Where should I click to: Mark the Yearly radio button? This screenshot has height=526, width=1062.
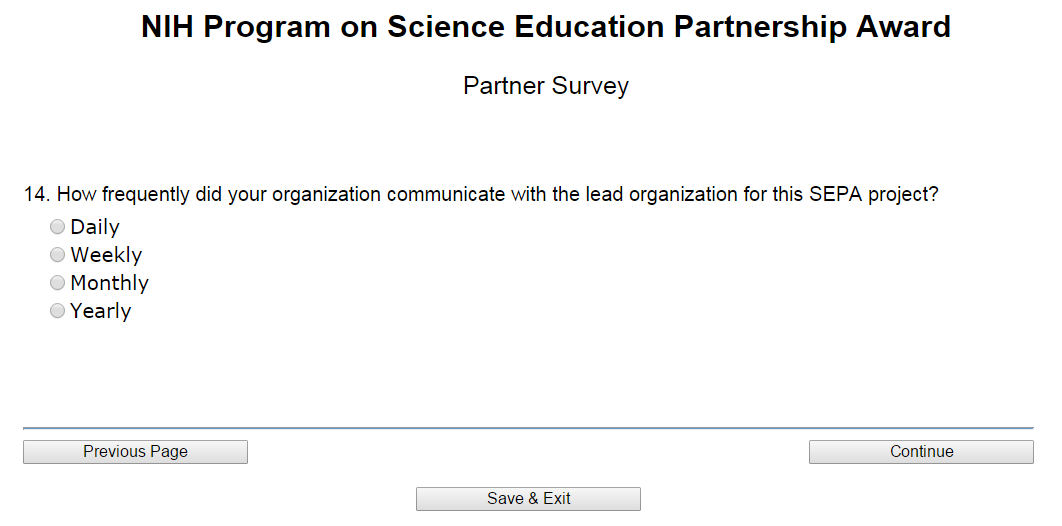tap(57, 311)
